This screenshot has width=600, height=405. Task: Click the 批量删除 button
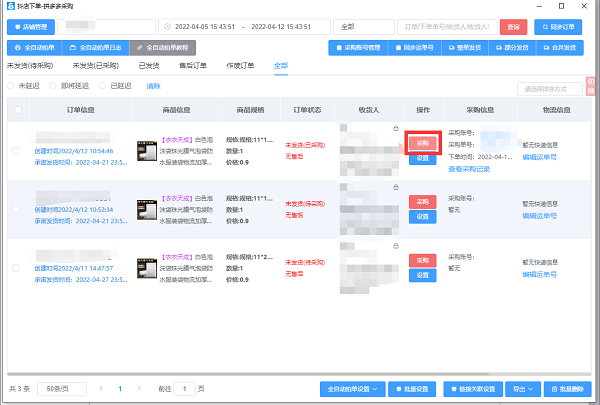click(567, 389)
